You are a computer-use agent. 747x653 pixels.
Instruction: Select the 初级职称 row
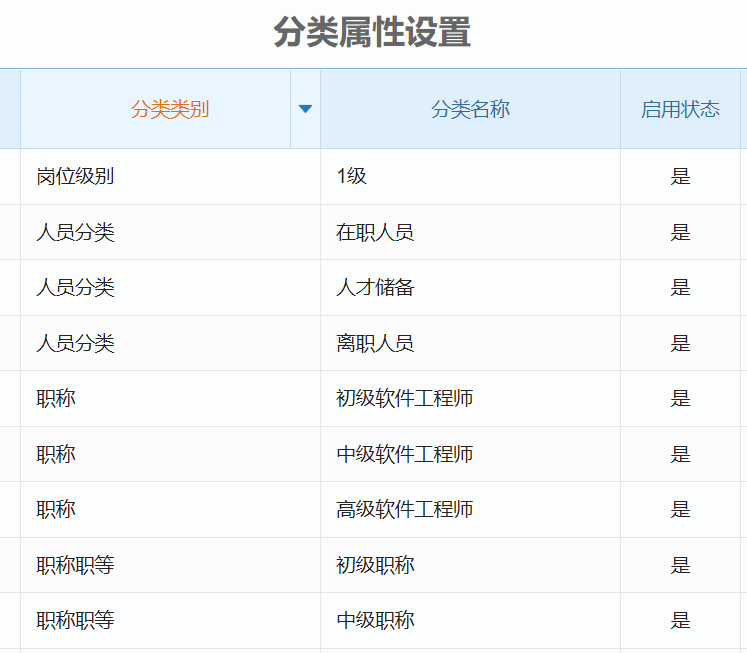click(375, 566)
